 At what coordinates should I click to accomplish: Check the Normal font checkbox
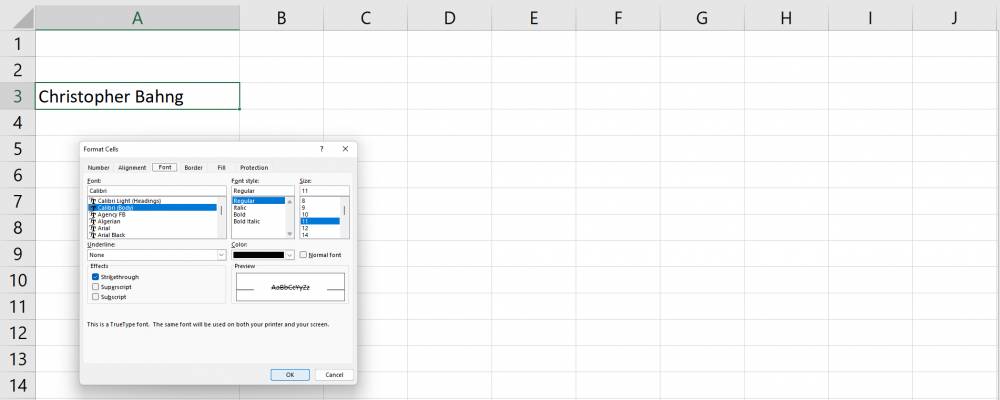click(x=303, y=255)
